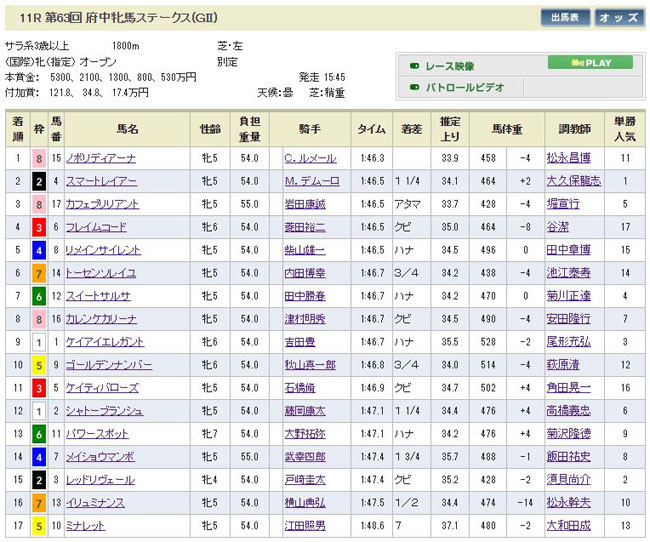View jockey 武幸四郎 profile

(x=305, y=457)
